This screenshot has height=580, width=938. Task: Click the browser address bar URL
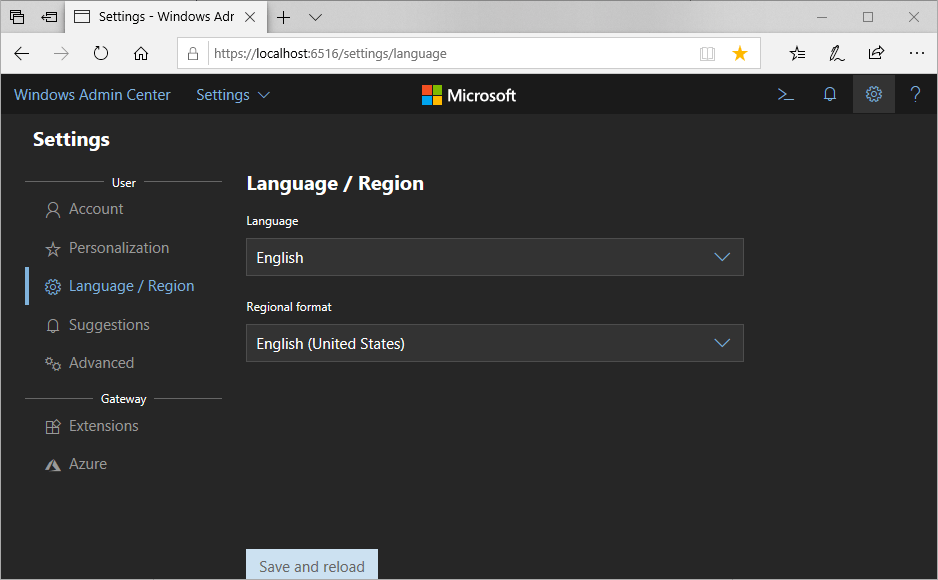pos(400,54)
